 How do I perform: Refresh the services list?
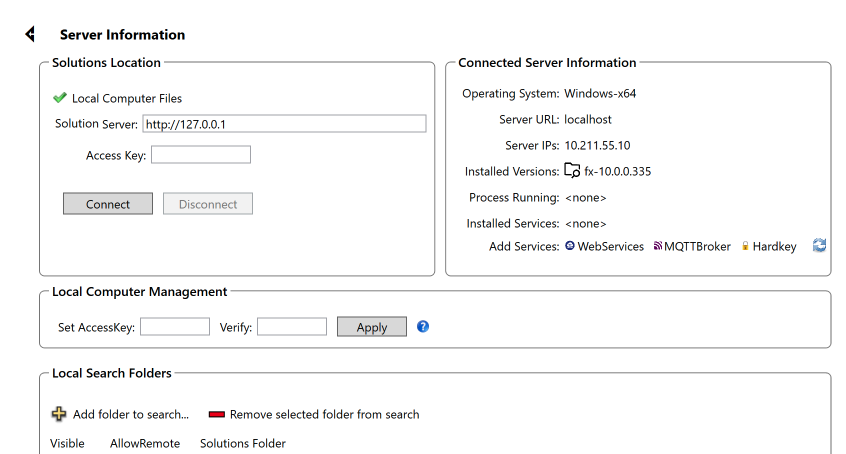click(819, 246)
